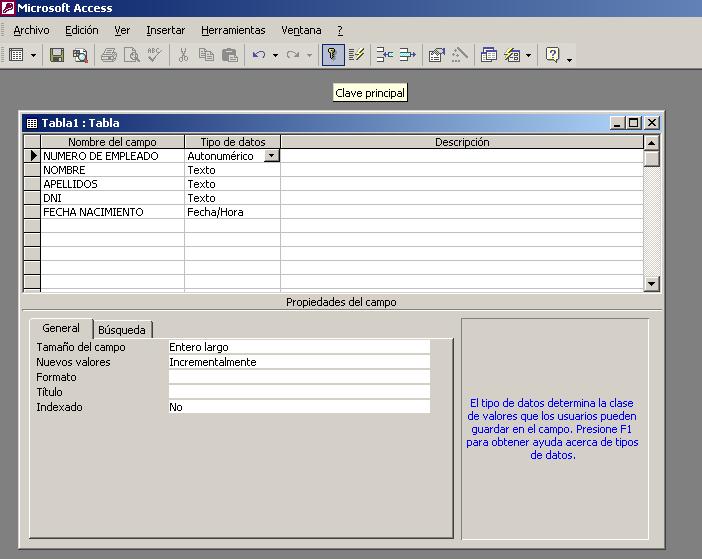Screen dimensions: 702x559
Task: Click the Build wand icon
Action: coord(460,55)
